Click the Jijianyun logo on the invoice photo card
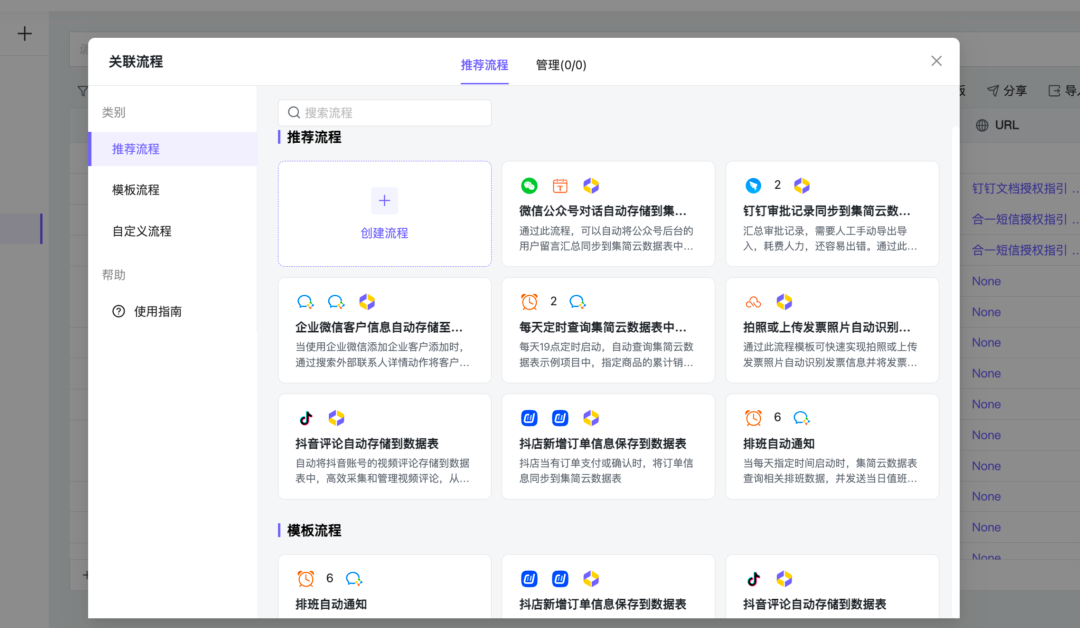 784,302
